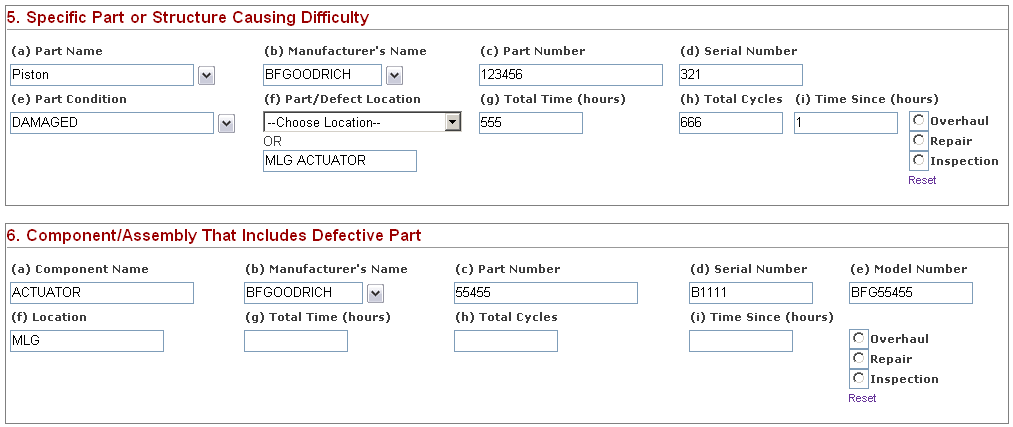Choose Overhaul radio button in section 6
The height and width of the screenshot is (427, 1013).
coord(858,338)
